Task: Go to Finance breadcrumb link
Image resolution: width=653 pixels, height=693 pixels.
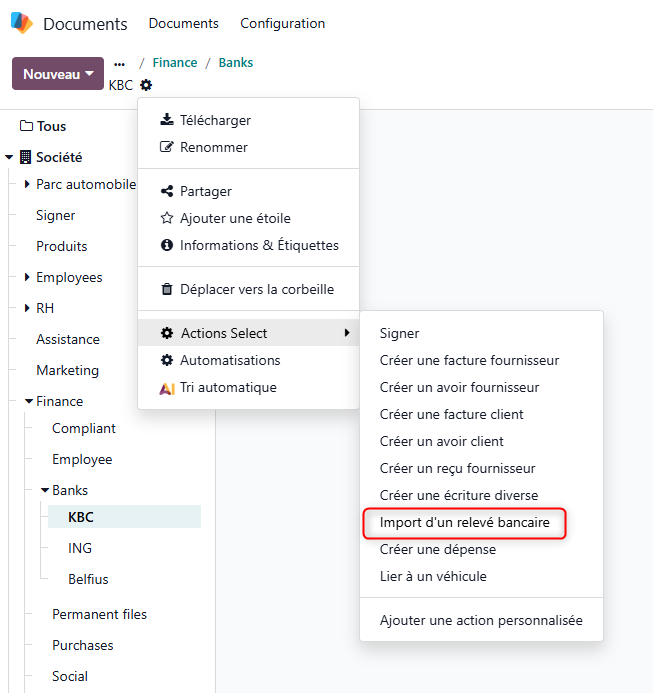Action: 175,62
